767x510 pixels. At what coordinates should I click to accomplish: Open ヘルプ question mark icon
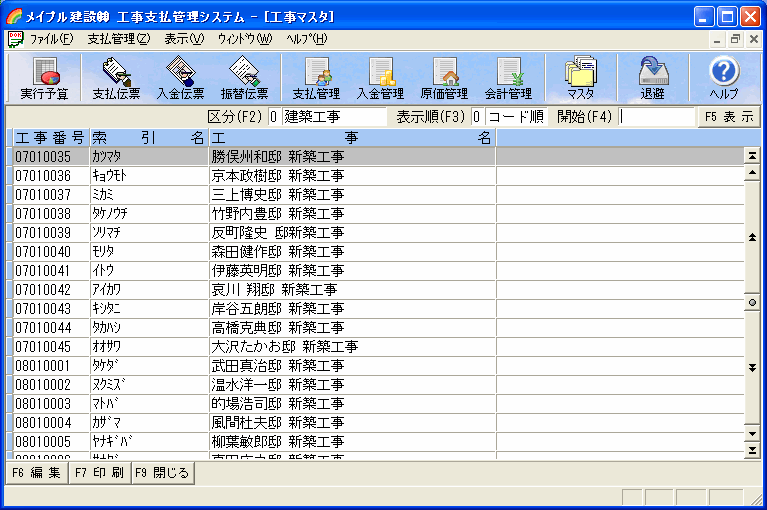(723, 78)
